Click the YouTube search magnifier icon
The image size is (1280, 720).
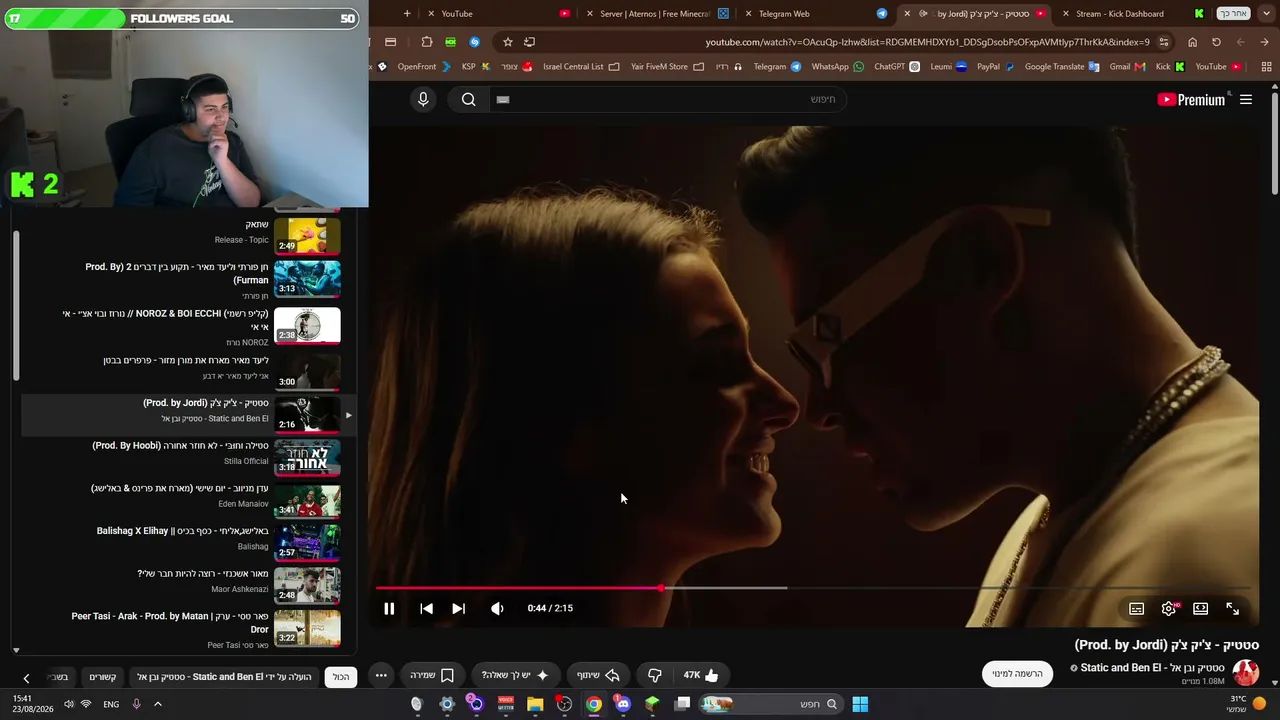[468, 99]
